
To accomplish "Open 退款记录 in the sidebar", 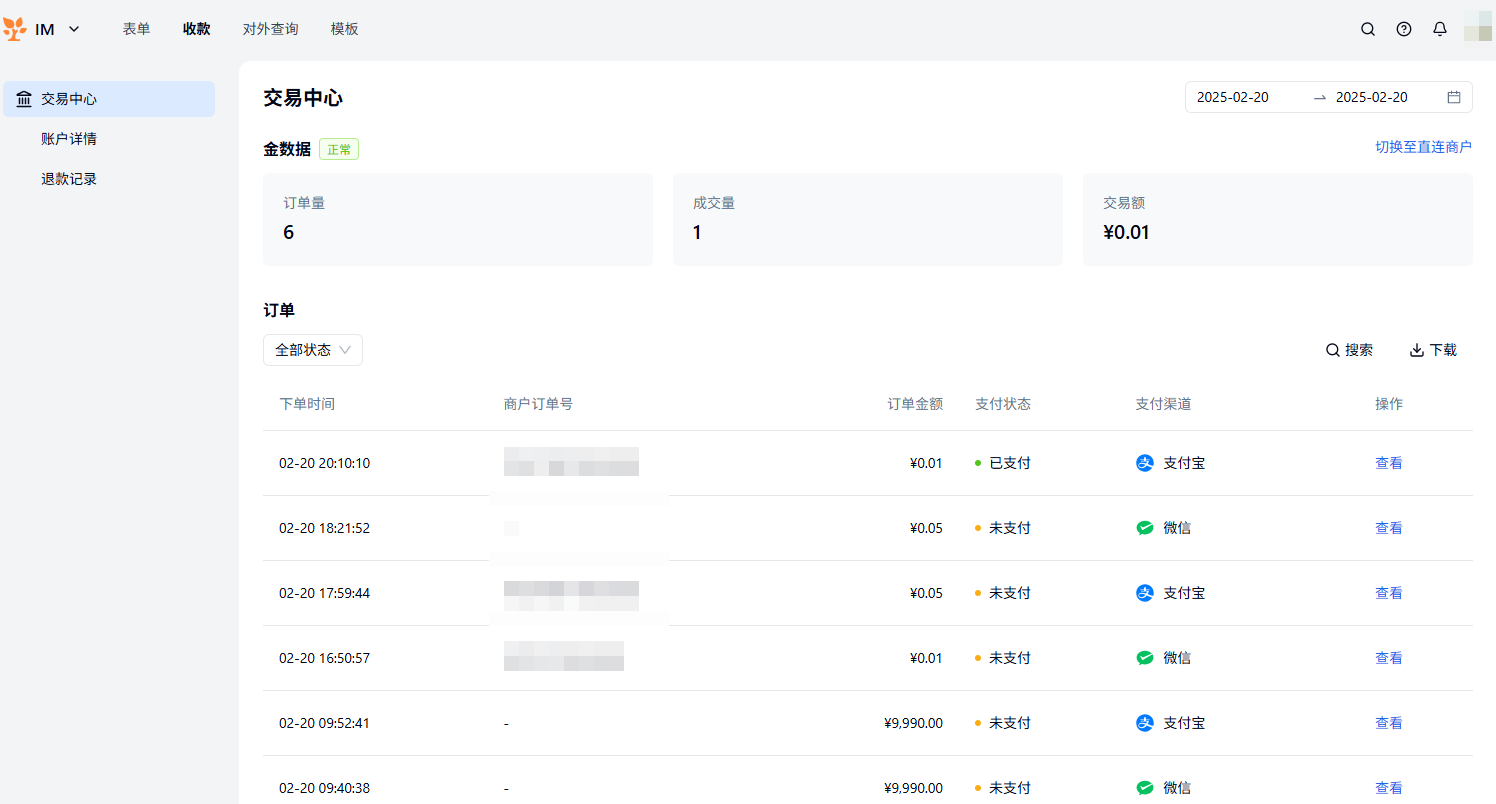I will click(x=69, y=179).
